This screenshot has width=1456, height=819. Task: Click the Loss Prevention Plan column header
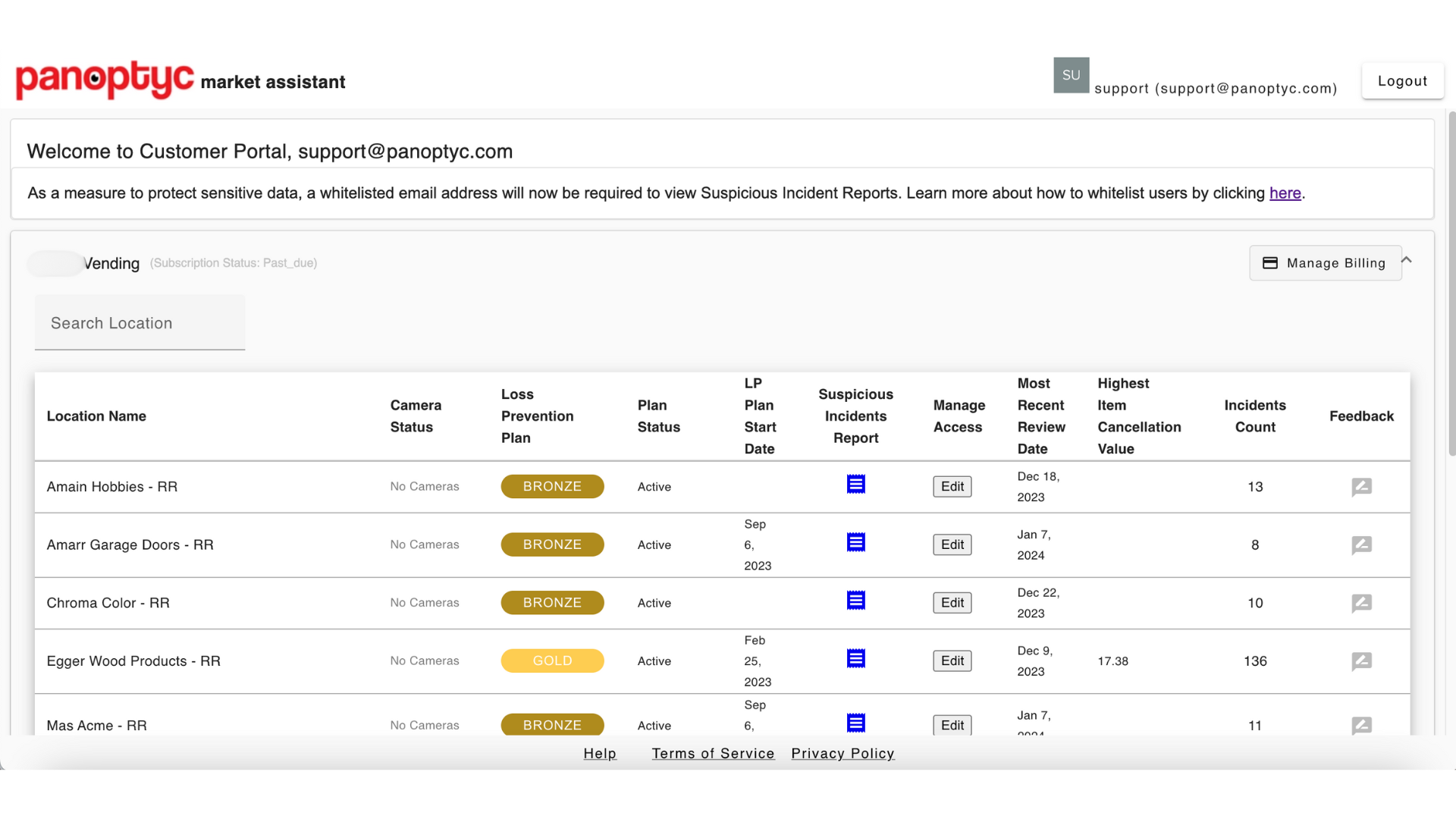pos(537,416)
